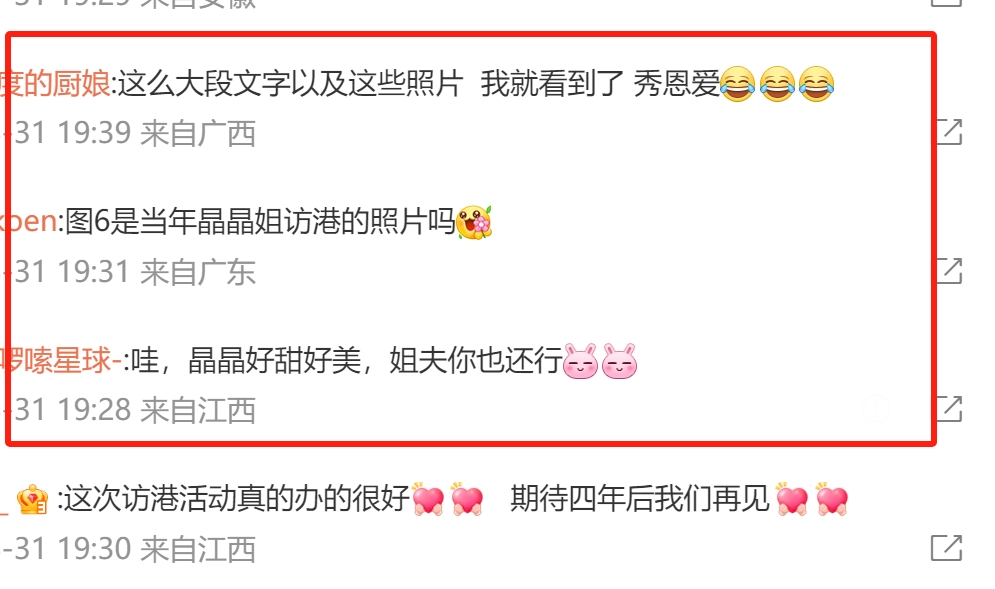
Task: Click the comment text 期待四年后我们再见
Action: pyautogui.click(x=640, y=499)
